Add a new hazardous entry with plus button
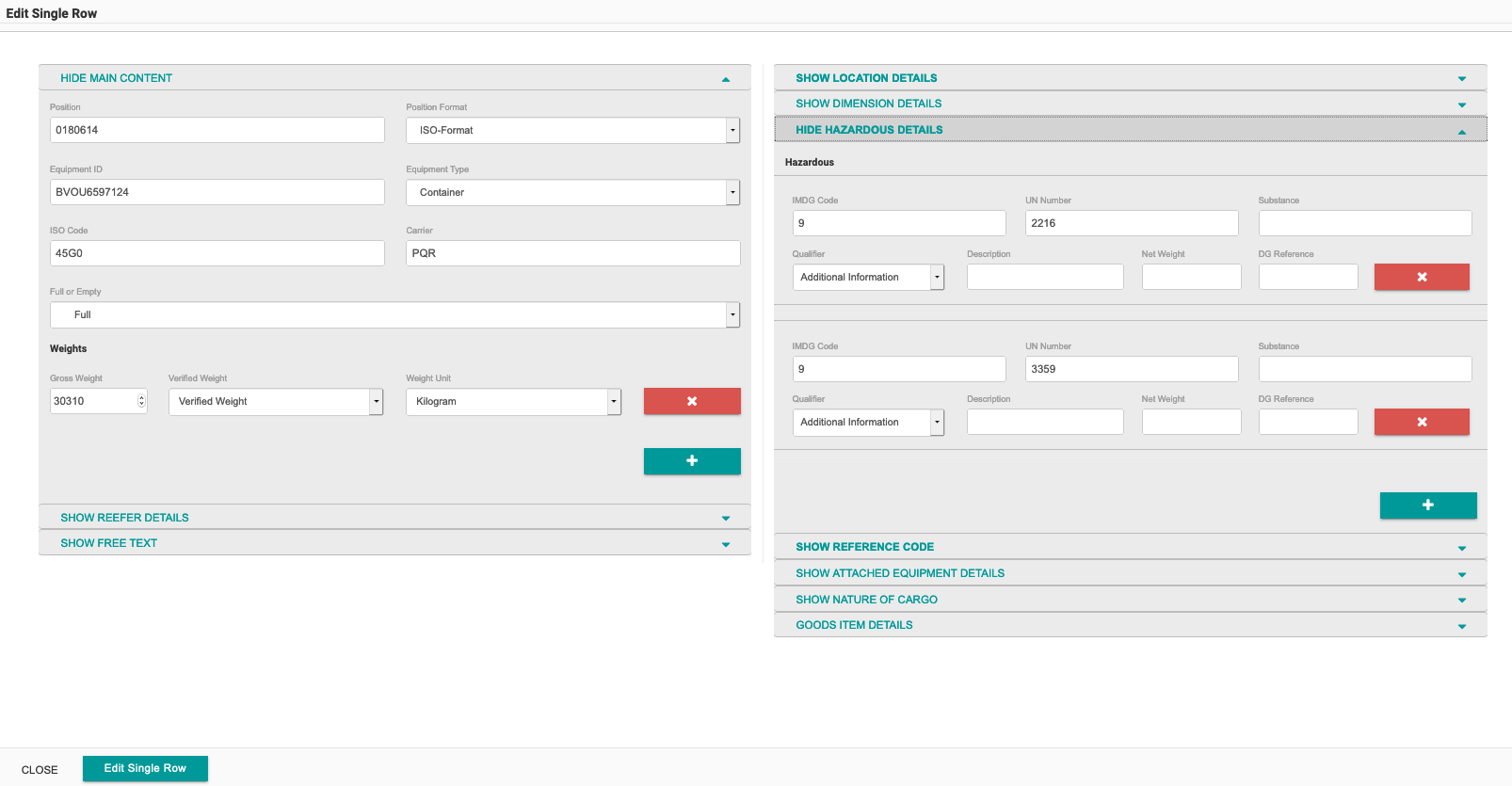Viewport: 1512px width, 786px height. [x=1427, y=505]
